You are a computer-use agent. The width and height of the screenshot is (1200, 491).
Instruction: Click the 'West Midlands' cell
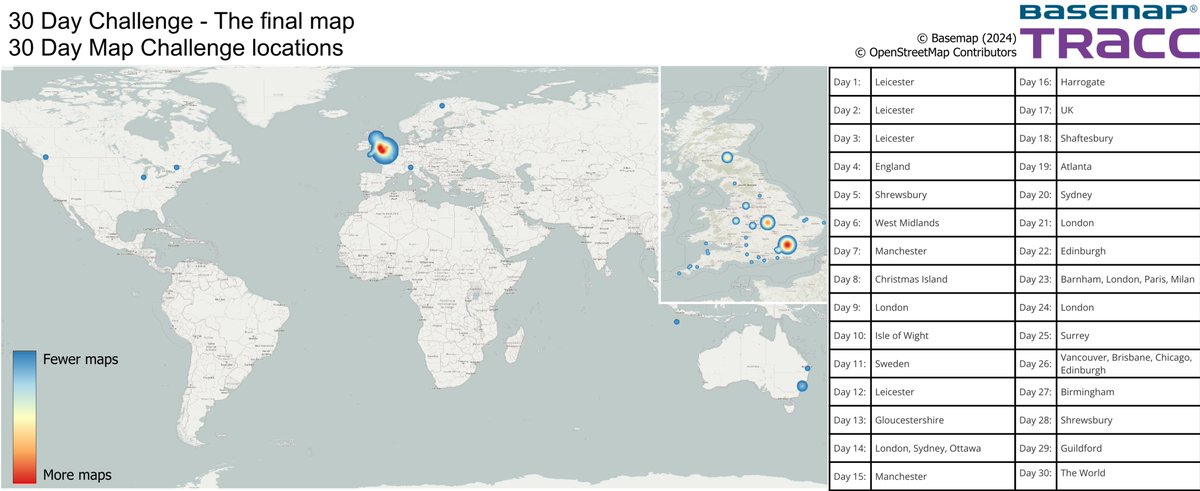[941, 222]
